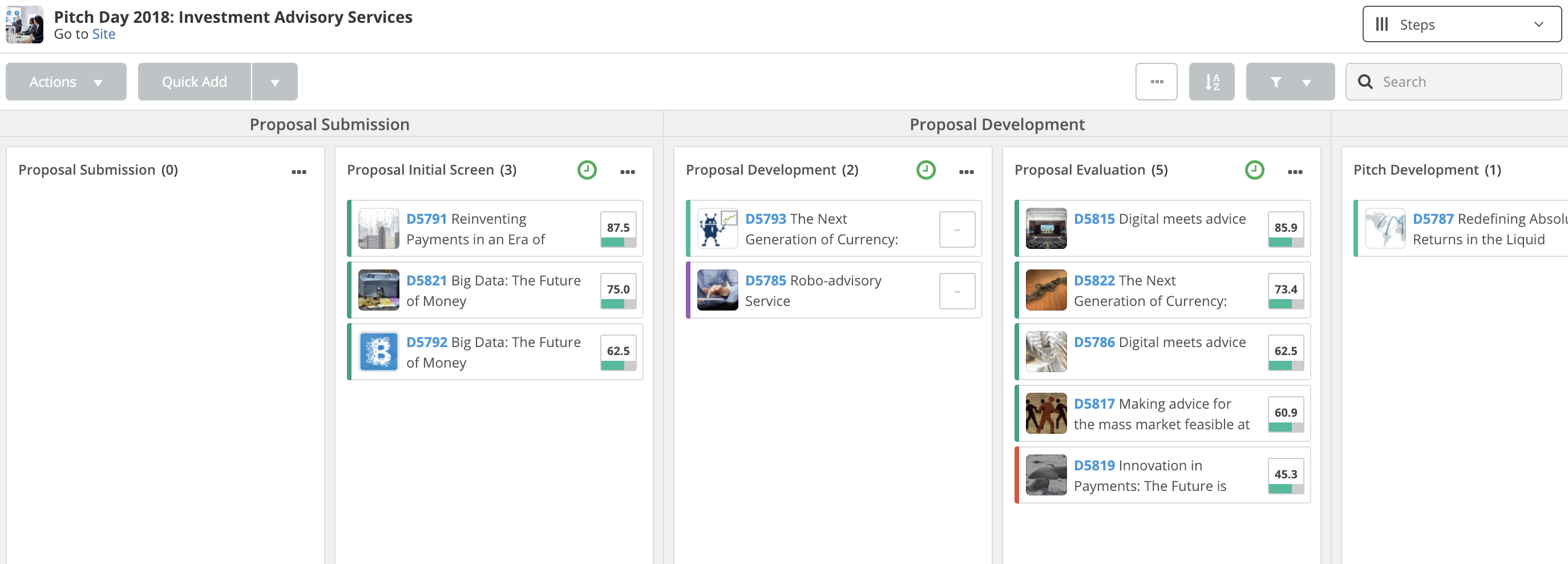Open Proposal Submission column ellipsis menu
The image size is (1568, 564).
[298, 172]
